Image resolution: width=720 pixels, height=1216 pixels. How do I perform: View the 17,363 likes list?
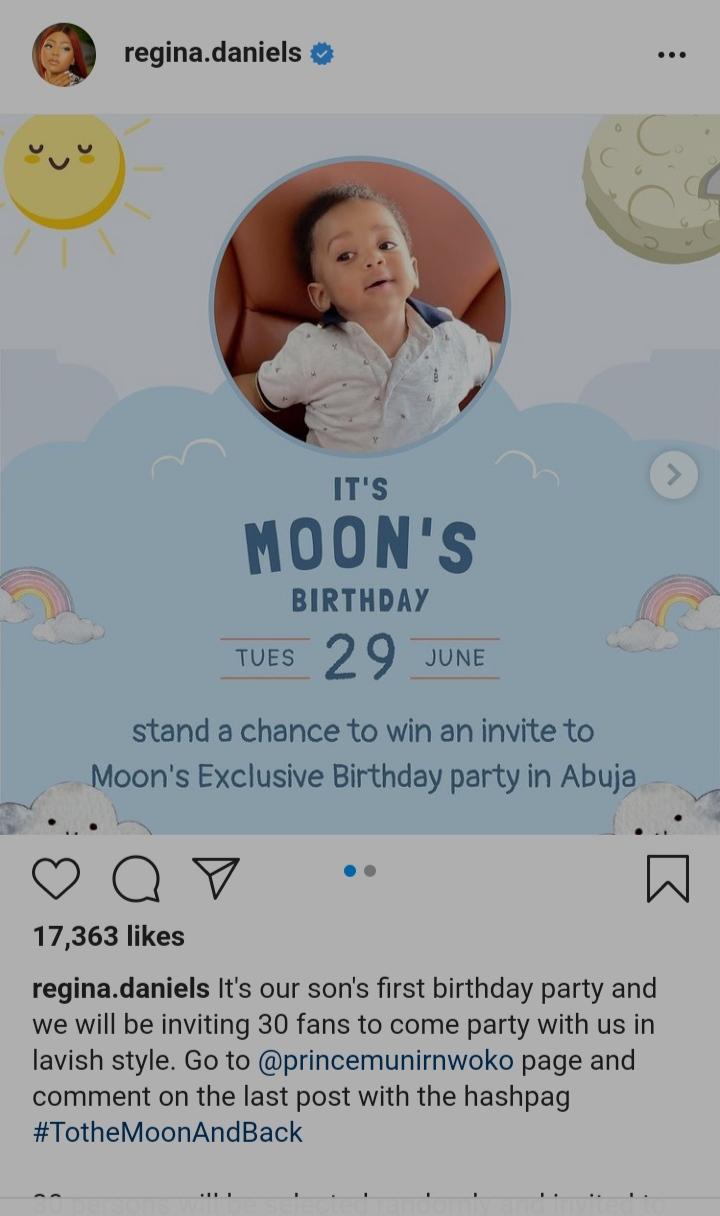(109, 936)
